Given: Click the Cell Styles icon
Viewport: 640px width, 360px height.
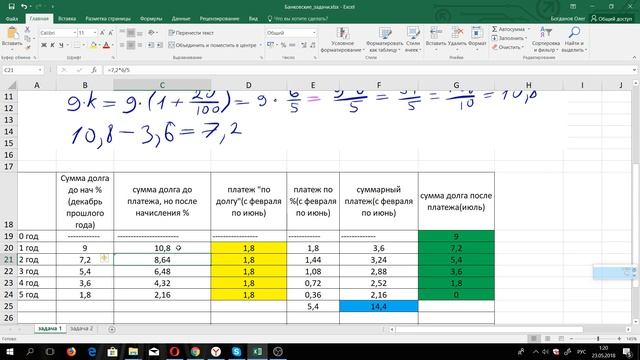Looking at the screenshot, I should pyautogui.click(x=413, y=33).
